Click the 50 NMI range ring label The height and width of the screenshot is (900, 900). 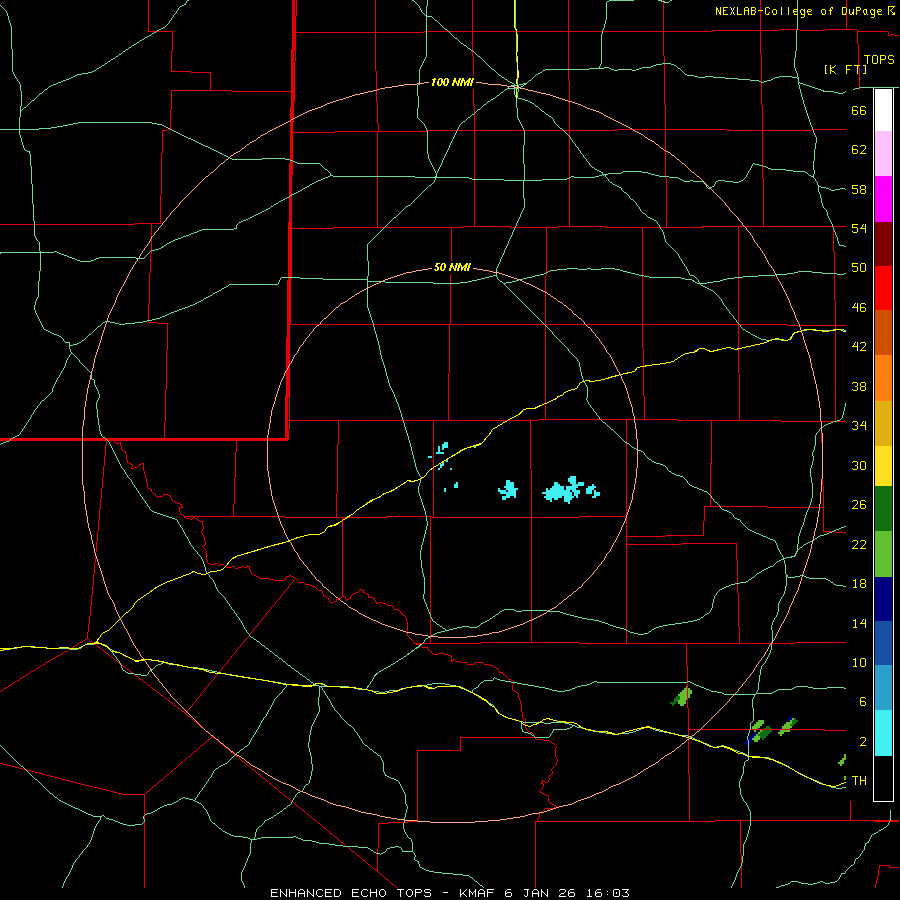click(x=452, y=267)
